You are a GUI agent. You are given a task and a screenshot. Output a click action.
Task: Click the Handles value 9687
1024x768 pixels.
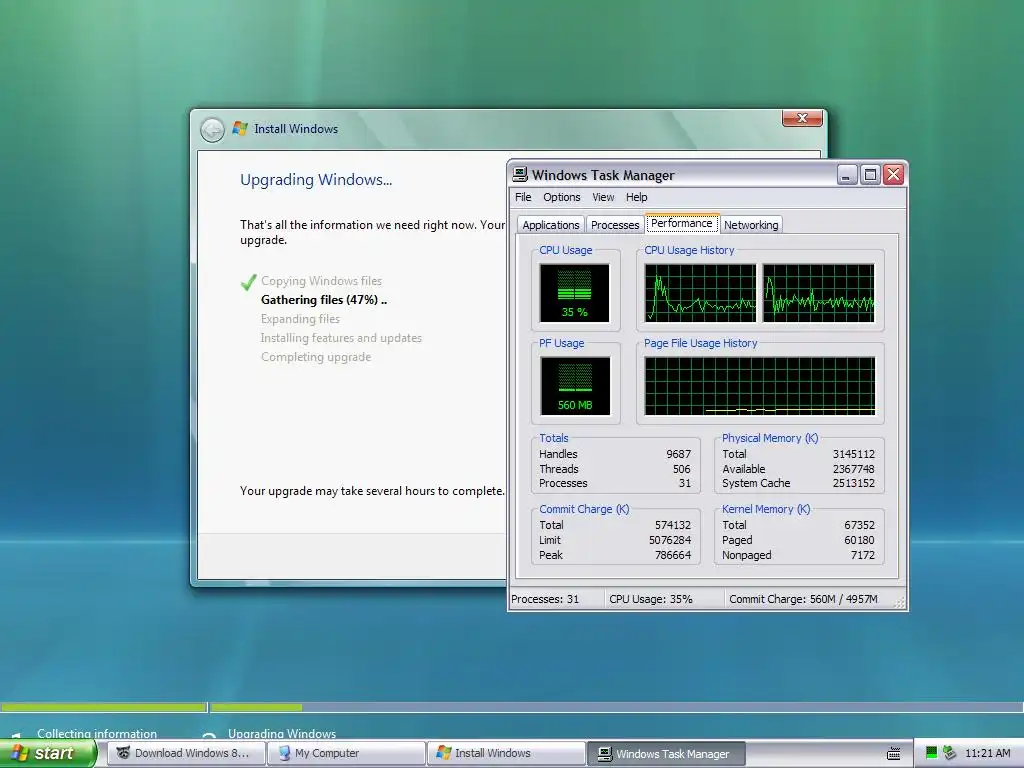click(x=679, y=454)
